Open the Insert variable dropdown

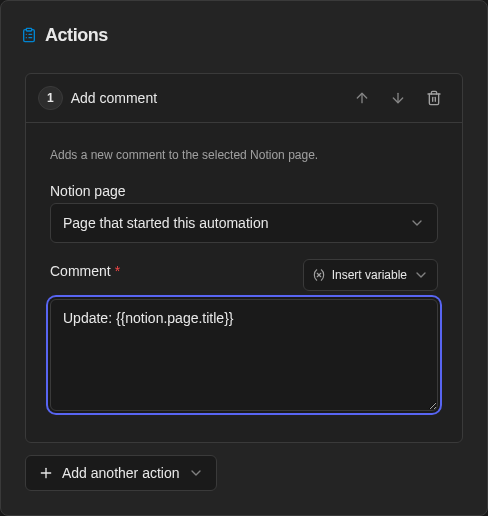[370, 275]
